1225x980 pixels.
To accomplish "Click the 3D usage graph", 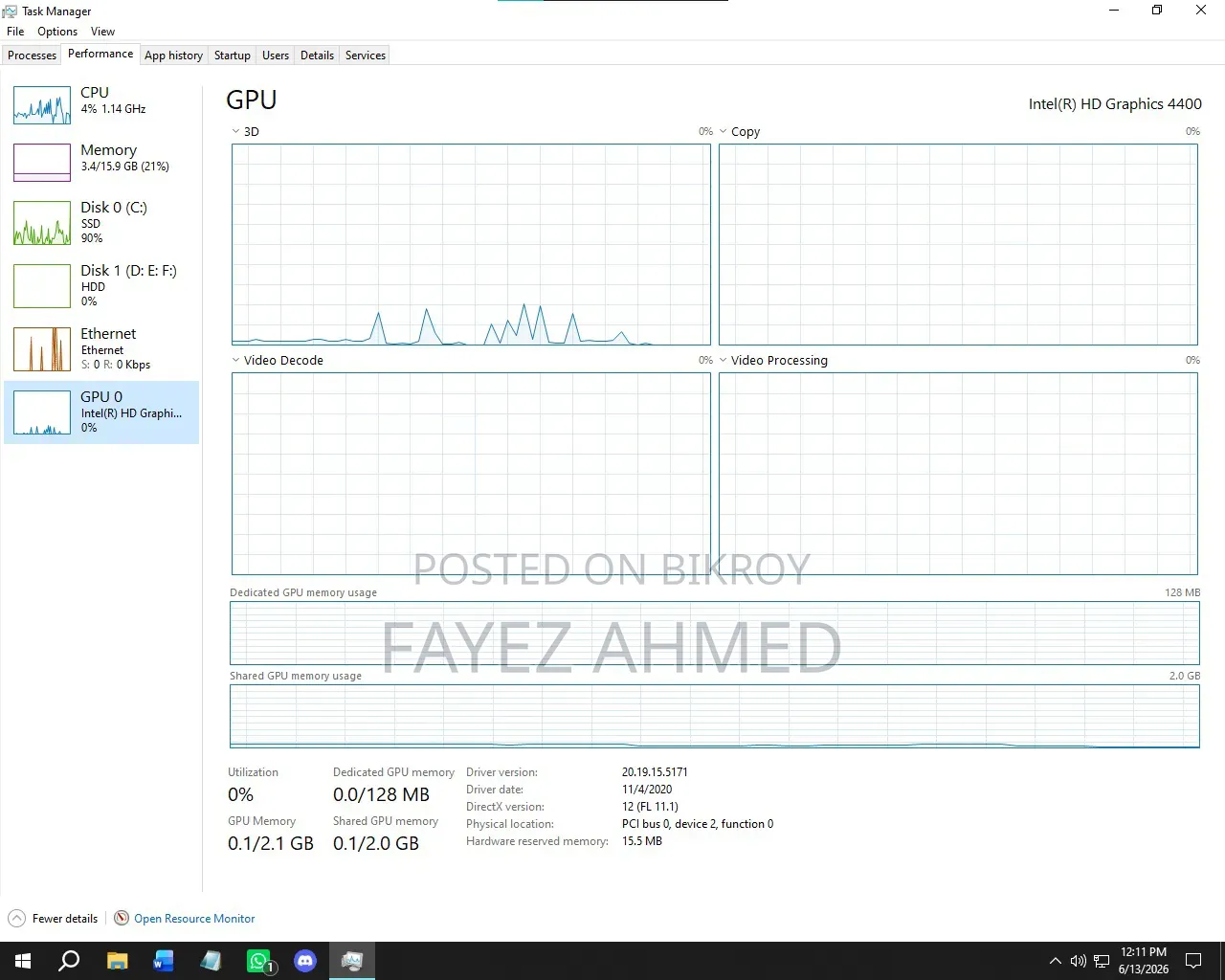I will [471, 244].
